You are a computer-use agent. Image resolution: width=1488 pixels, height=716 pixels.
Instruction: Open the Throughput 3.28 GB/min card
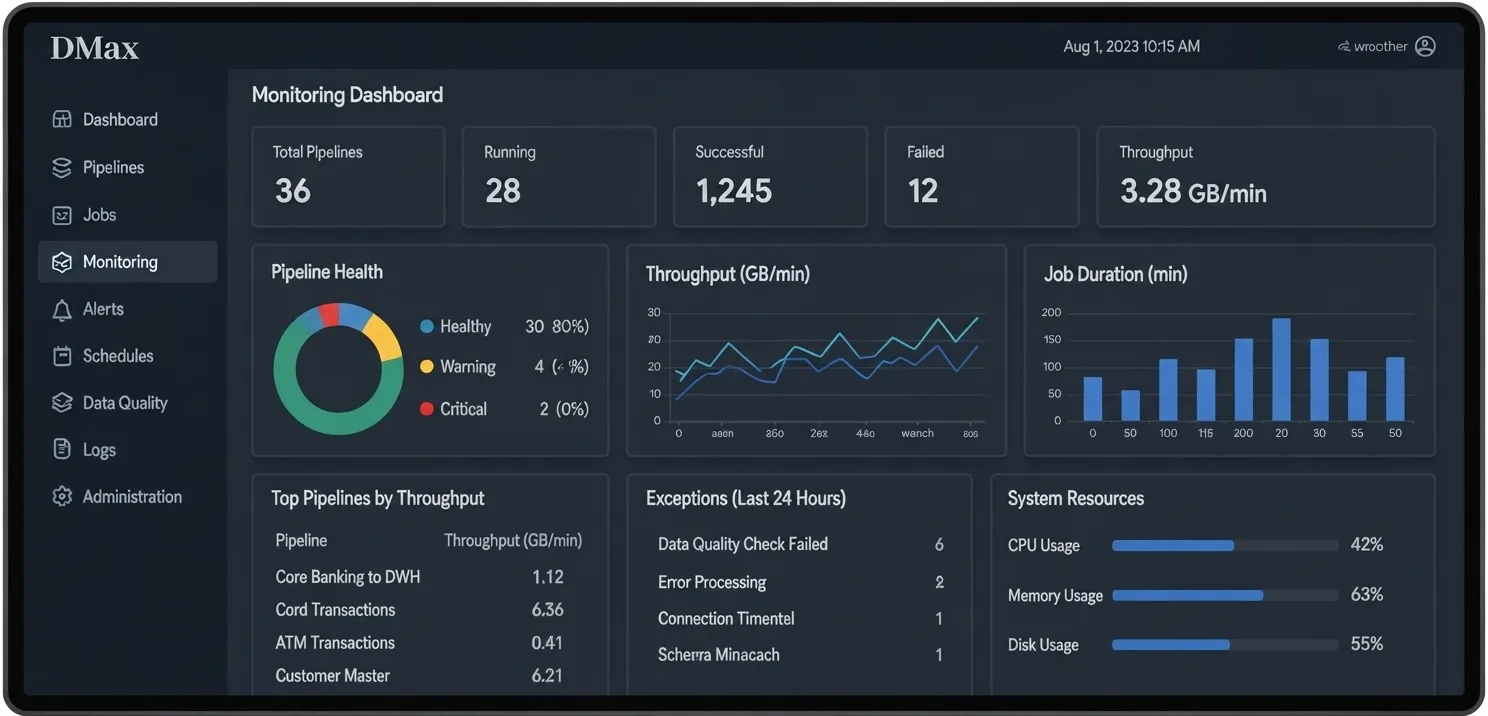pos(1266,177)
